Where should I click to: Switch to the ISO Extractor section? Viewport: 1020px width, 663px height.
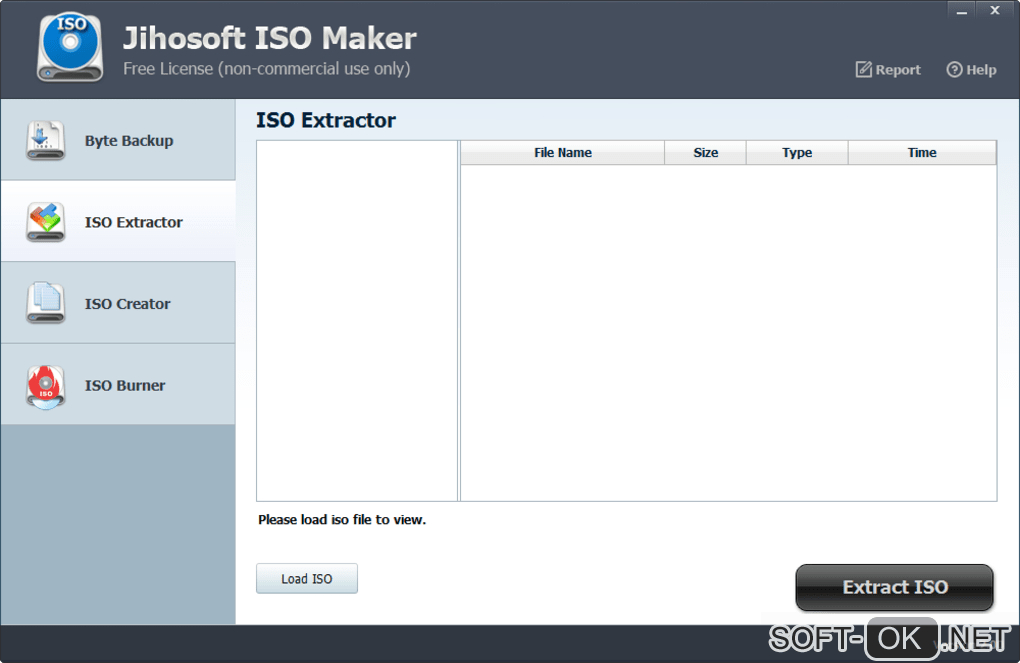(x=118, y=221)
